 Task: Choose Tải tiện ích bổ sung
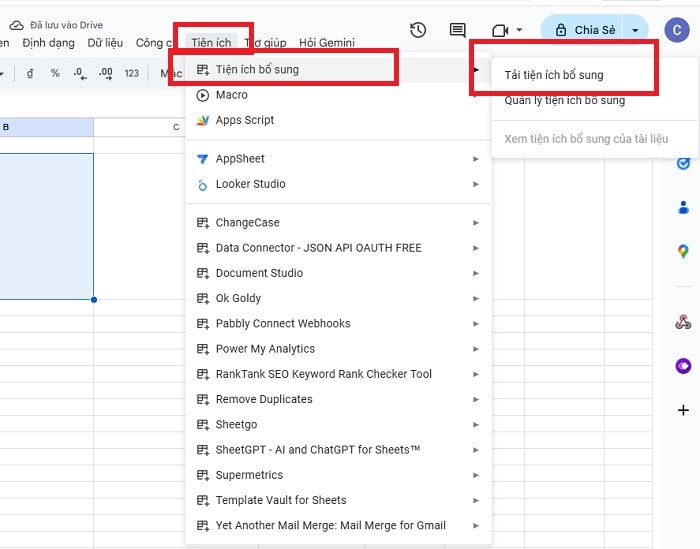pyautogui.click(x=554, y=75)
